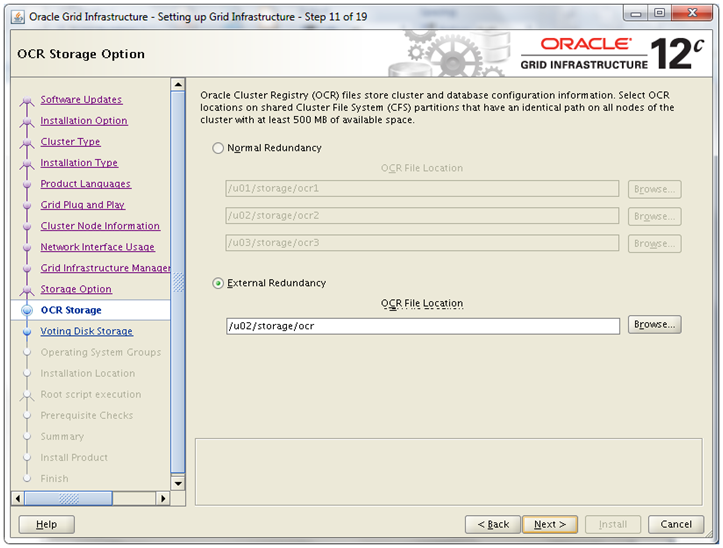Click the /u01/storage/ocr1 location field
This screenshot has width=723, height=548.
tap(422, 189)
